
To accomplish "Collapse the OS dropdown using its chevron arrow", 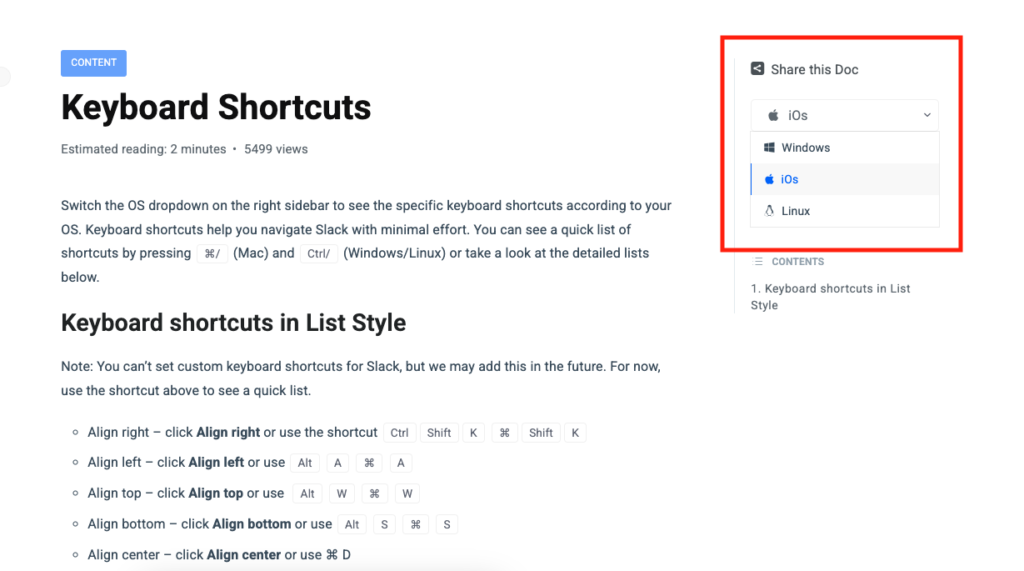I will tap(928, 116).
